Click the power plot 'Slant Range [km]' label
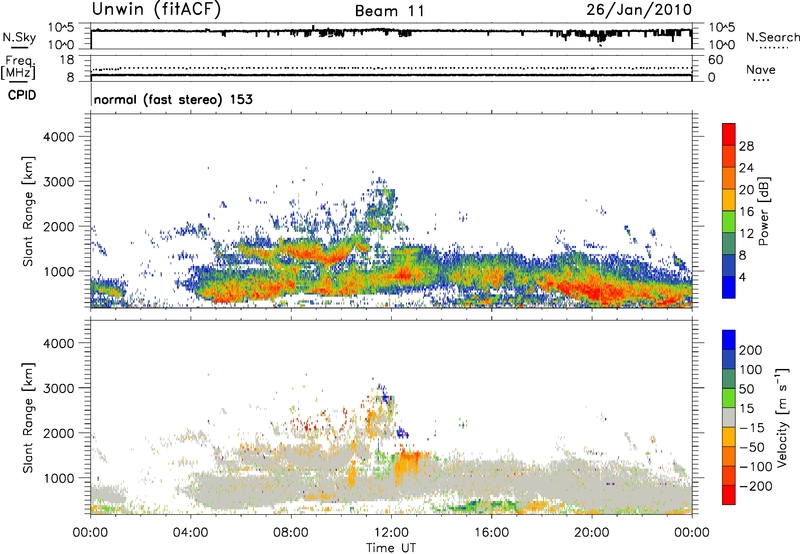The height and width of the screenshot is (554, 800). click(28, 211)
